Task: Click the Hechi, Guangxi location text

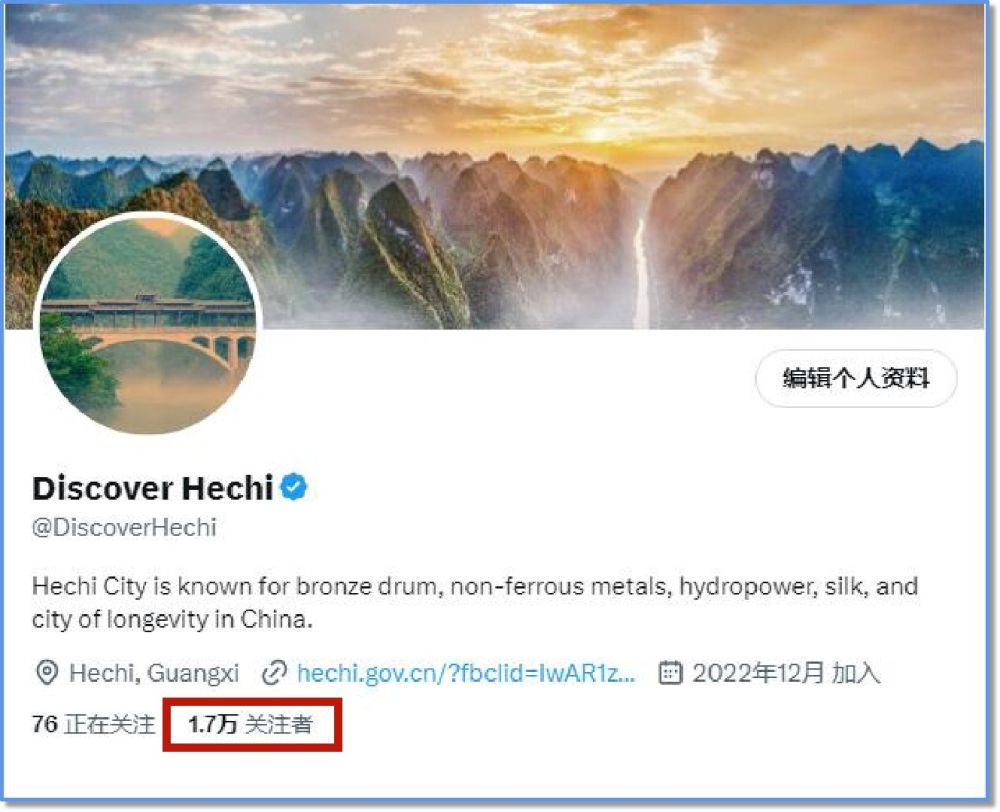Action: click(154, 673)
